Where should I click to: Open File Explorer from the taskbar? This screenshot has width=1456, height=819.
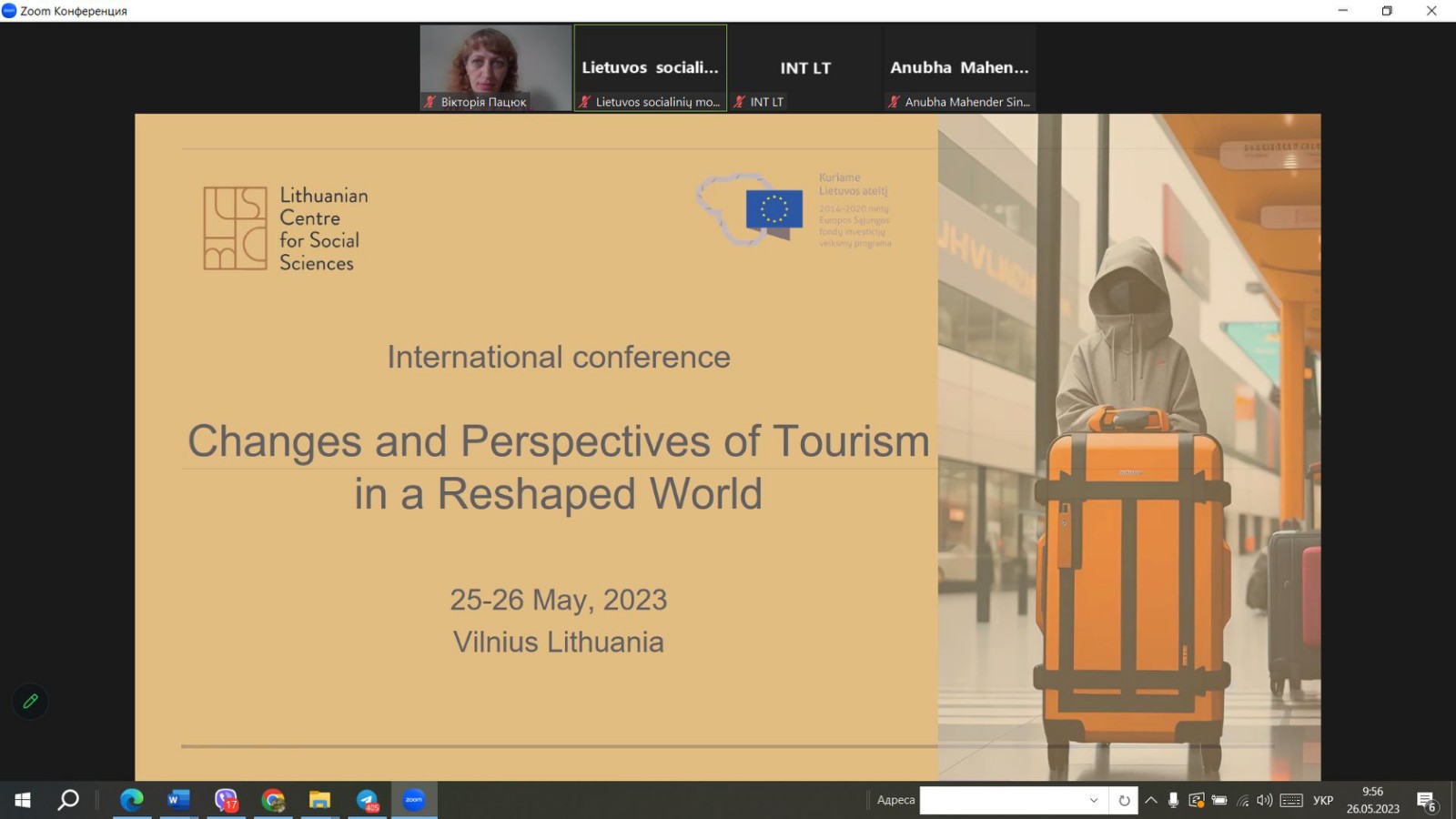pyautogui.click(x=319, y=800)
